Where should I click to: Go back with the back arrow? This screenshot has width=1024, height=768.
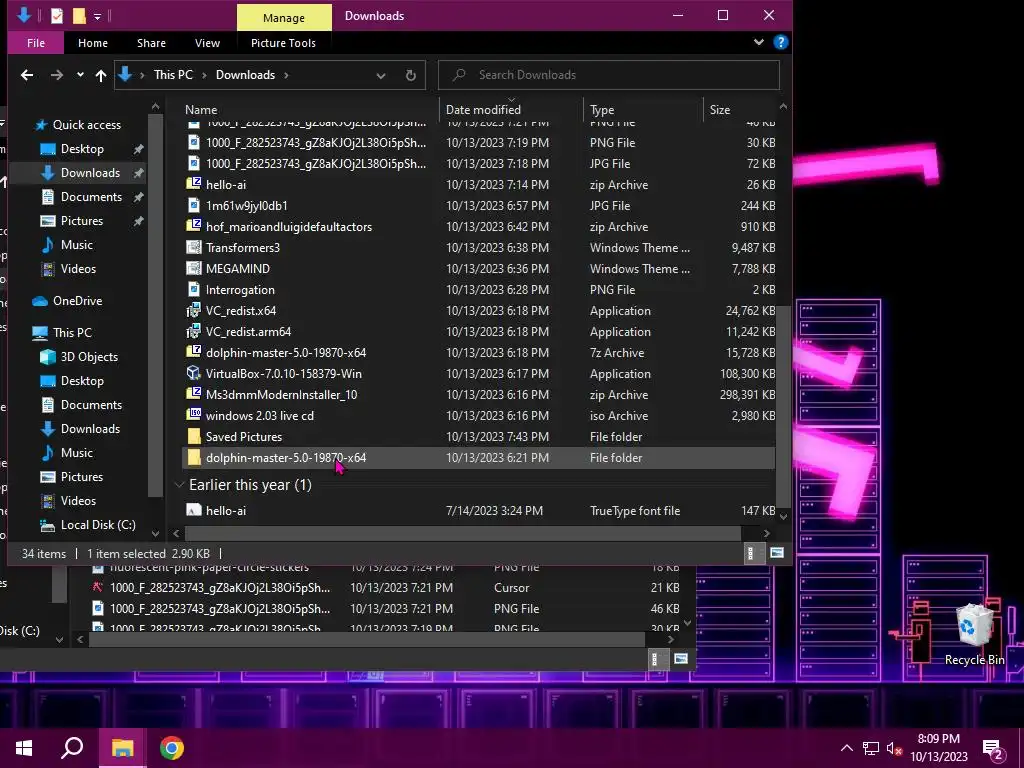[27, 75]
